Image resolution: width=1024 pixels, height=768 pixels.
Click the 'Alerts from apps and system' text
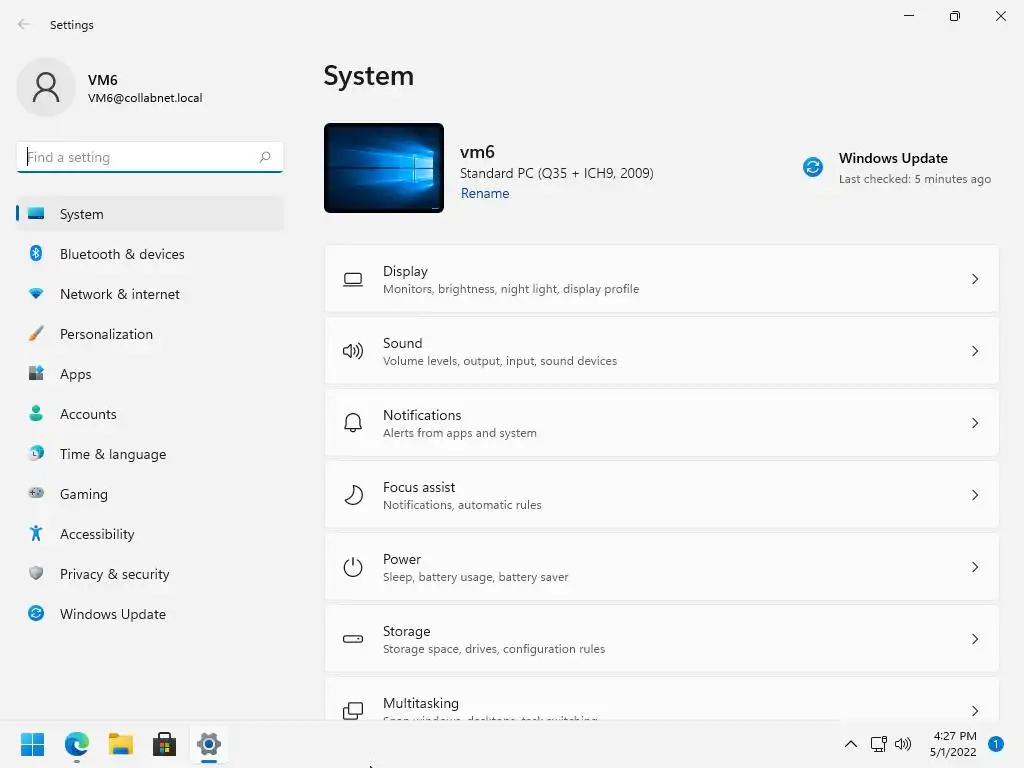point(460,433)
